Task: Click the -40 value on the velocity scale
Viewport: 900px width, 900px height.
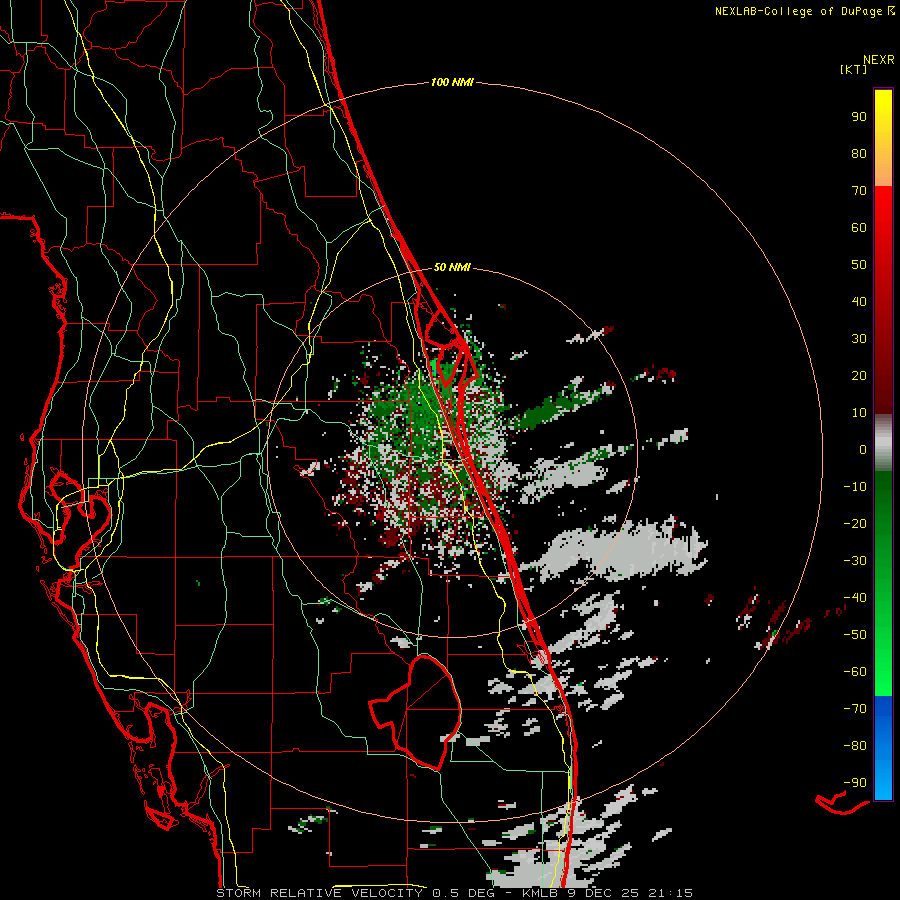Action: coord(855,598)
